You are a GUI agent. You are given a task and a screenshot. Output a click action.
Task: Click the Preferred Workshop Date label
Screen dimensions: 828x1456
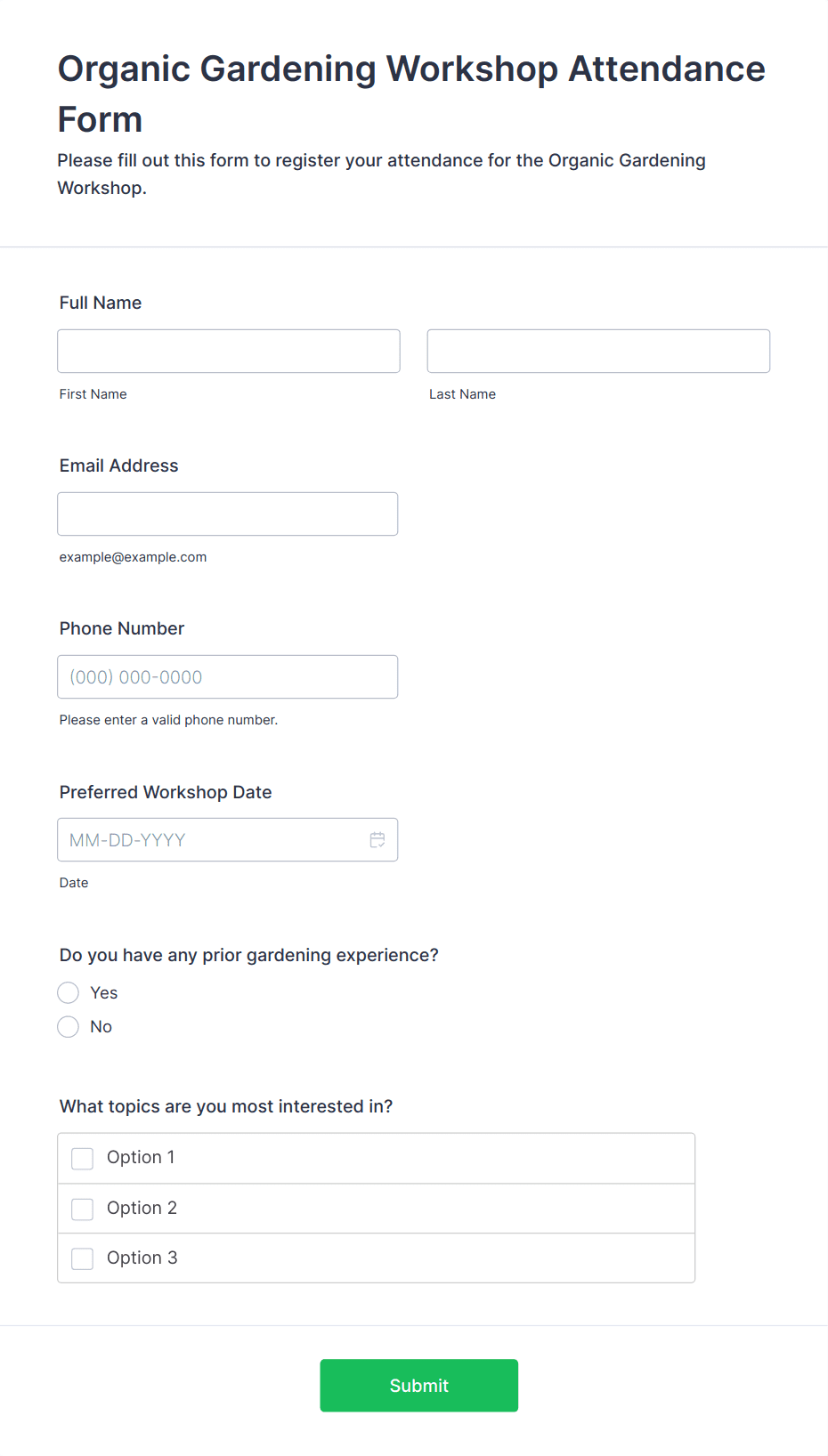pyautogui.click(x=166, y=793)
